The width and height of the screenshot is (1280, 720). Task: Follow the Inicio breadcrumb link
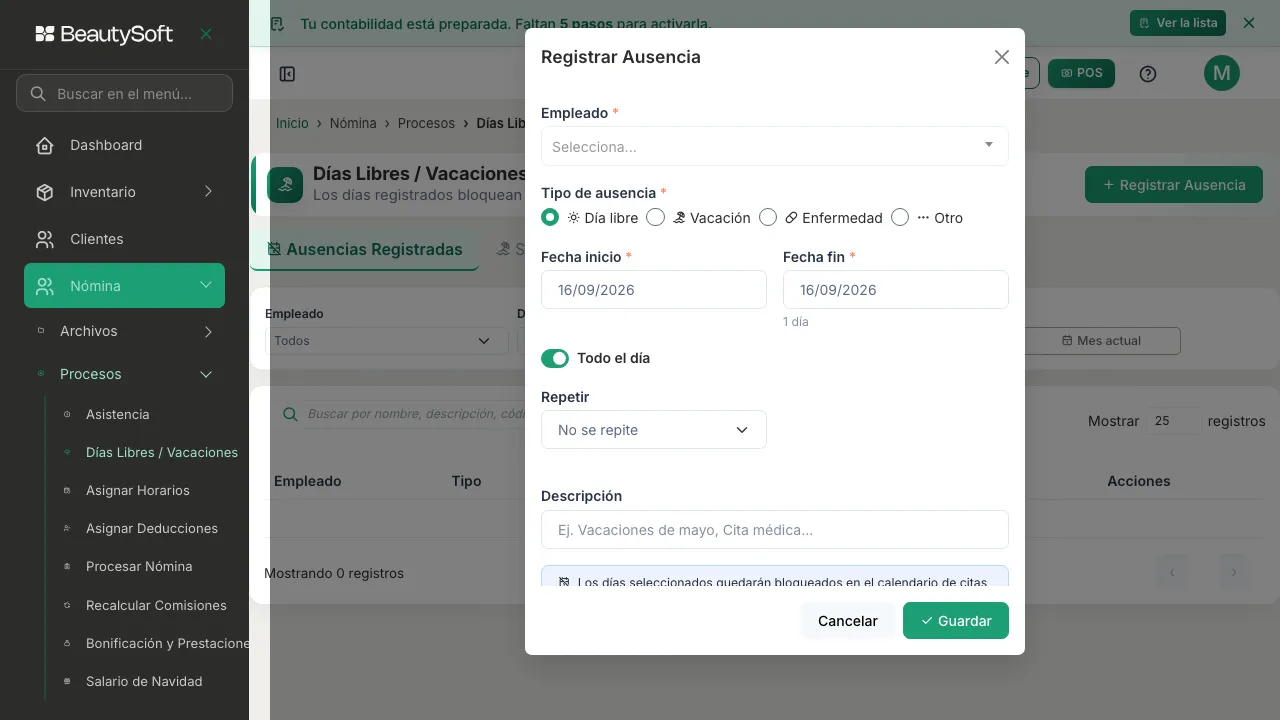292,123
